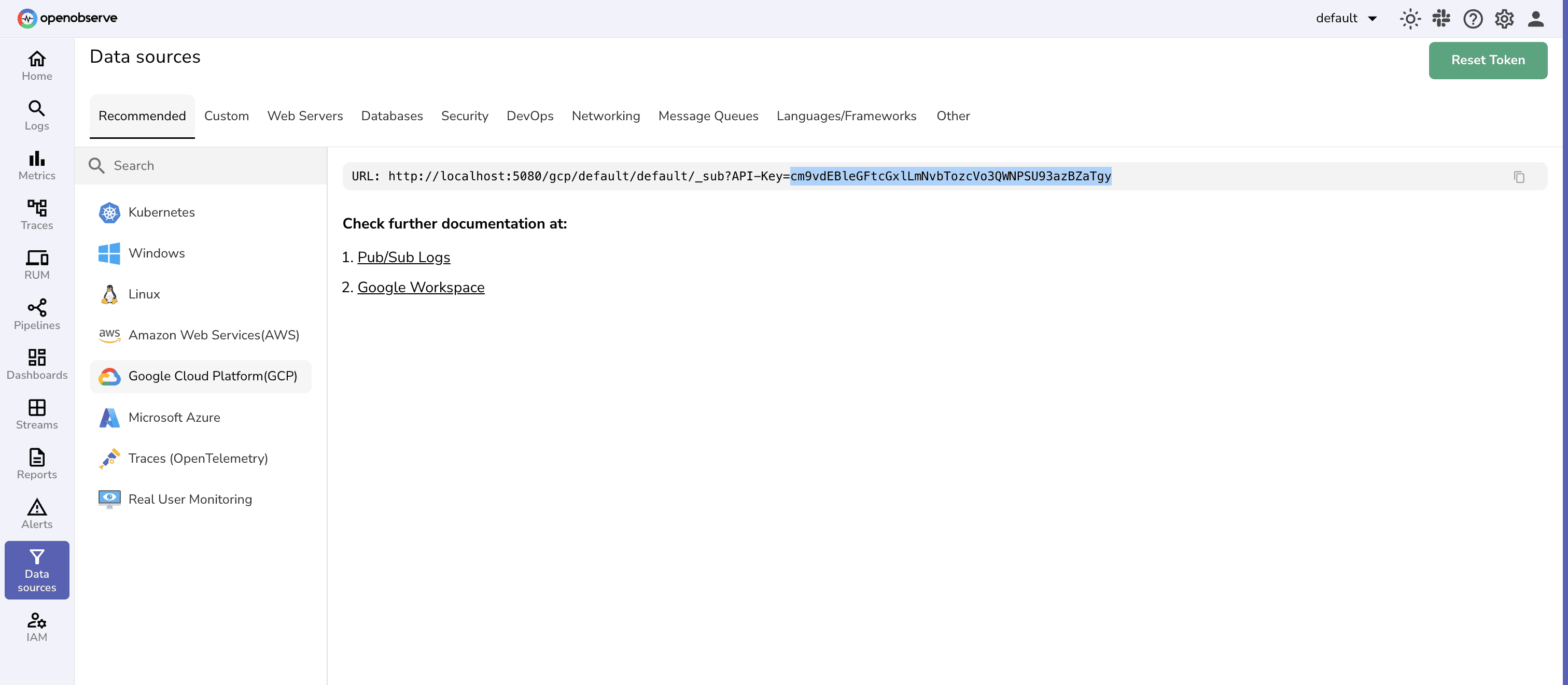Switch to the Databases tab
Viewport: 1568px width, 685px height.
(x=392, y=116)
